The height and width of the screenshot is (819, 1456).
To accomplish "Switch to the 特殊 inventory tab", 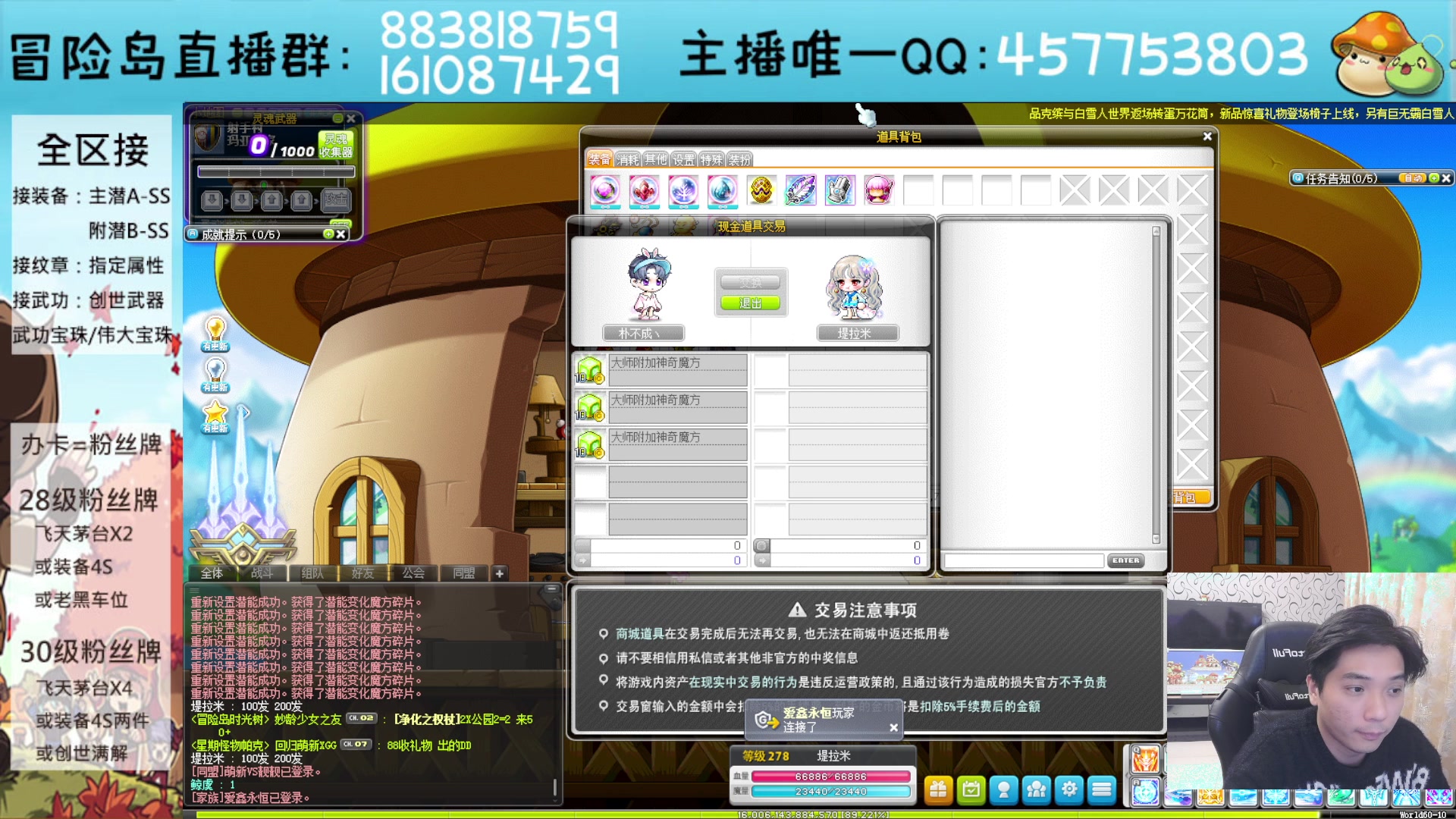I will (711, 159).
